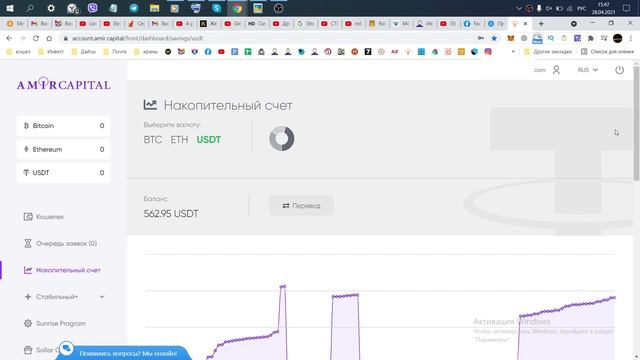Open the кошел bookmark folder
The image size is (640, 360).
coord(18,51)
